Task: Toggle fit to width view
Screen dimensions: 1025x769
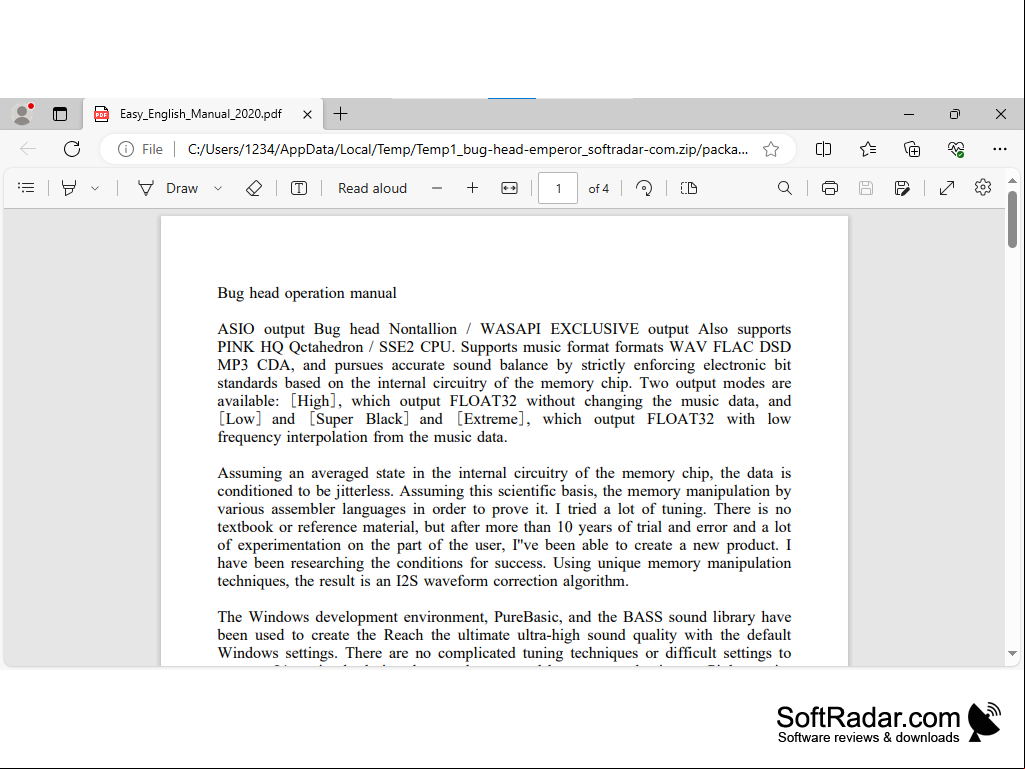Action: [x=509, y=188]
